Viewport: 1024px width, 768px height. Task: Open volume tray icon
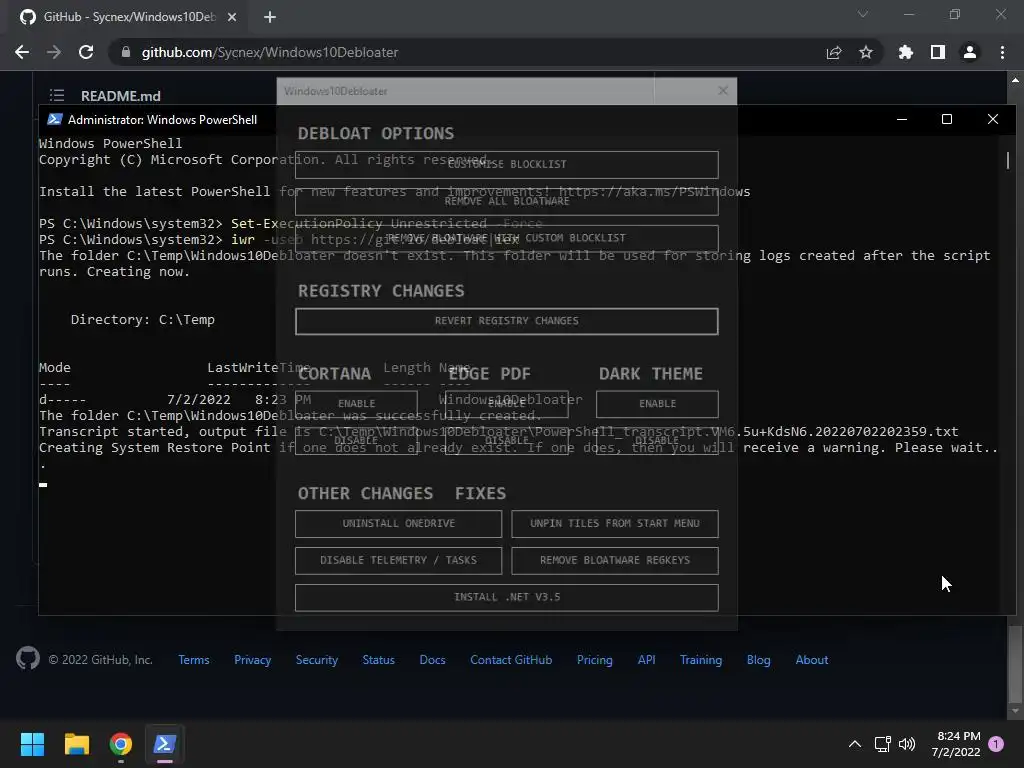point(906,744)
